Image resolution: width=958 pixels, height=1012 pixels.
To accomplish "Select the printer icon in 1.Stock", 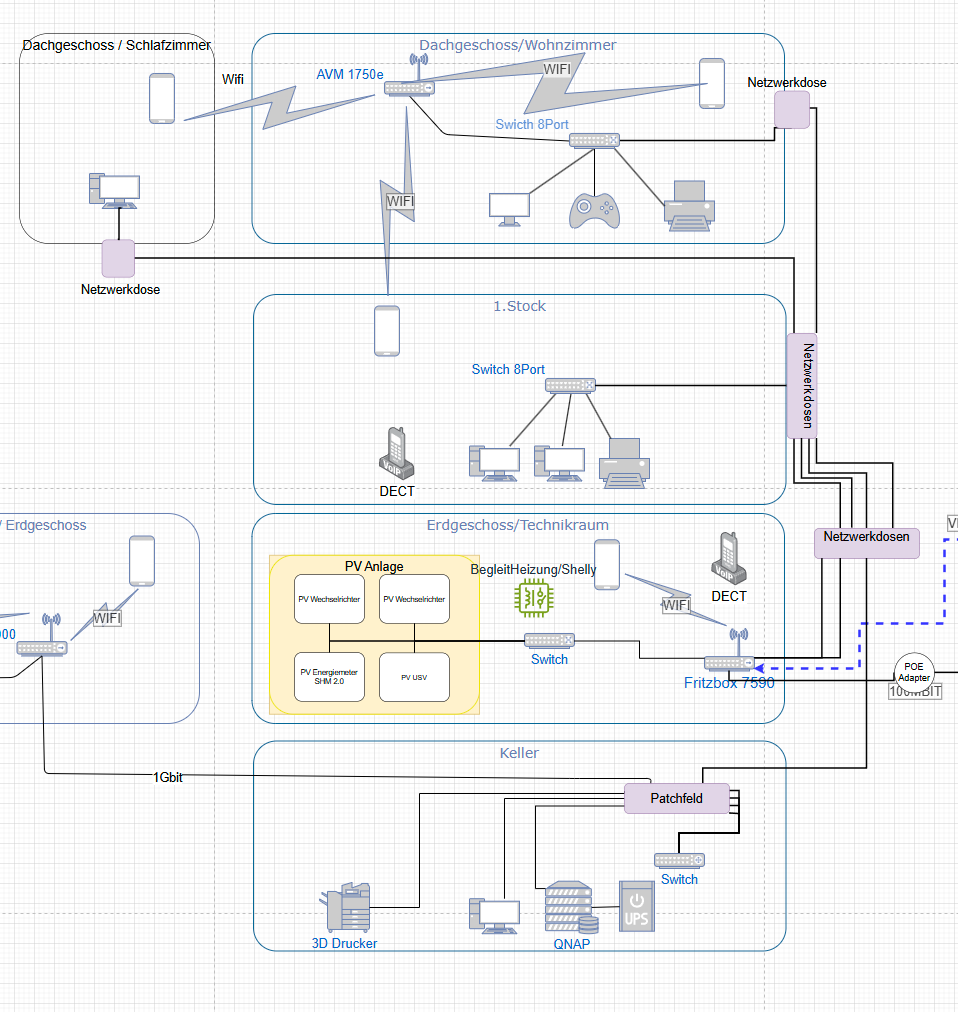I will tap(624, 463).
